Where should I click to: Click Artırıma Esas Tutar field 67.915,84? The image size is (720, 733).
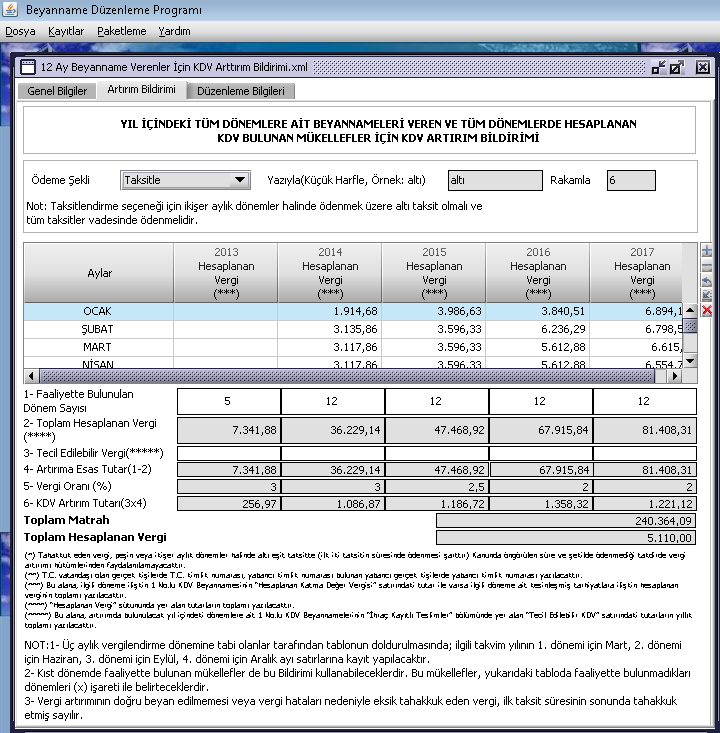click(x=541, y=469)
